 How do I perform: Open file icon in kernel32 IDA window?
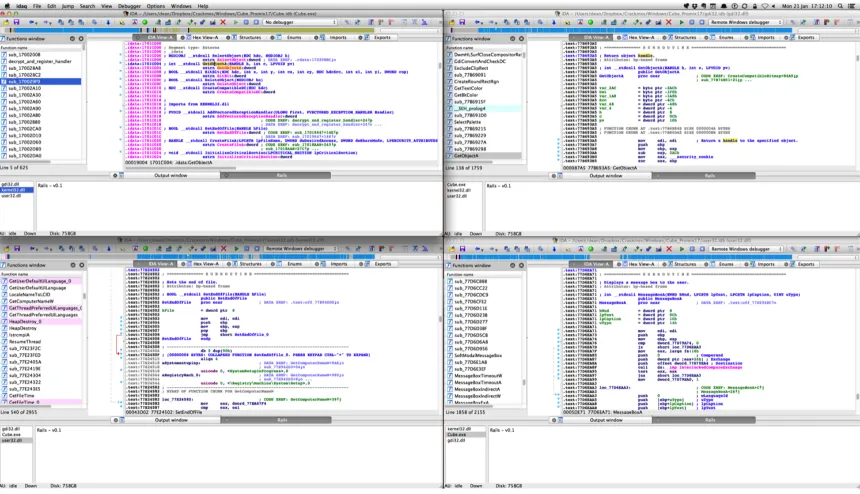7,248
